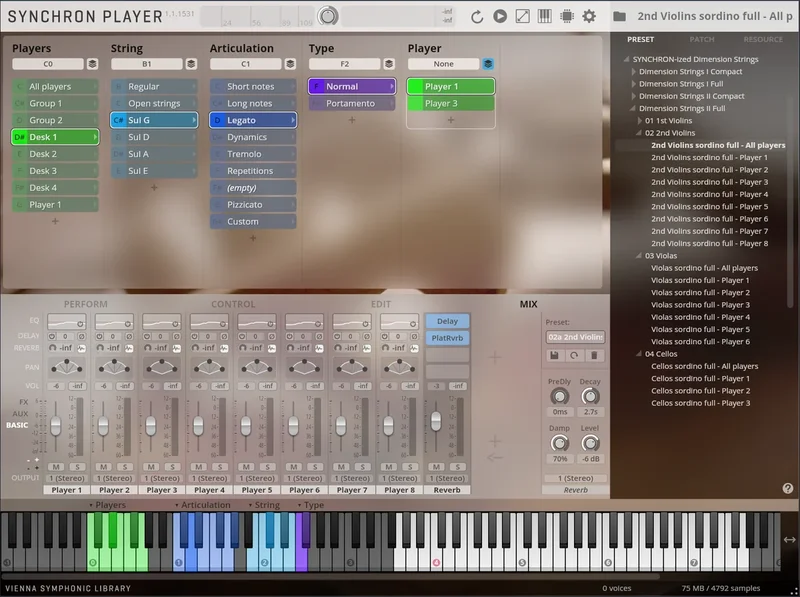800x597 pixels.
Task: Click the resize window icon in toolbar
Action: [x=522, y=16]
